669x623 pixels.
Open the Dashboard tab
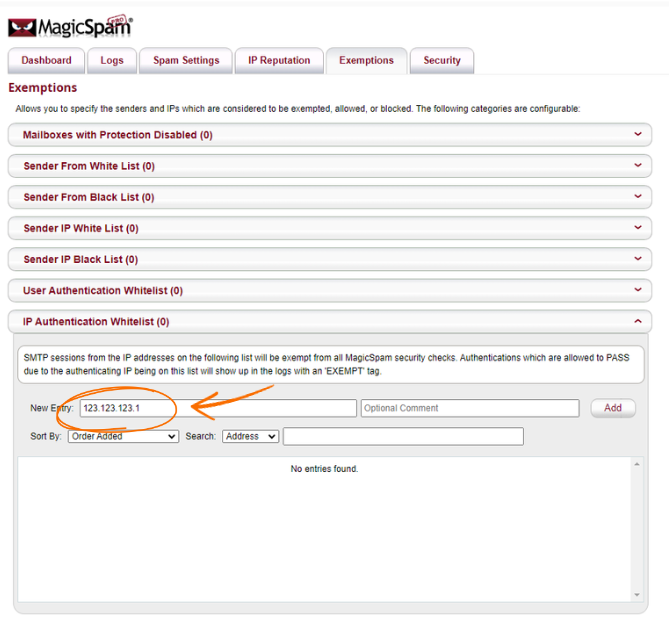[47, 61]
